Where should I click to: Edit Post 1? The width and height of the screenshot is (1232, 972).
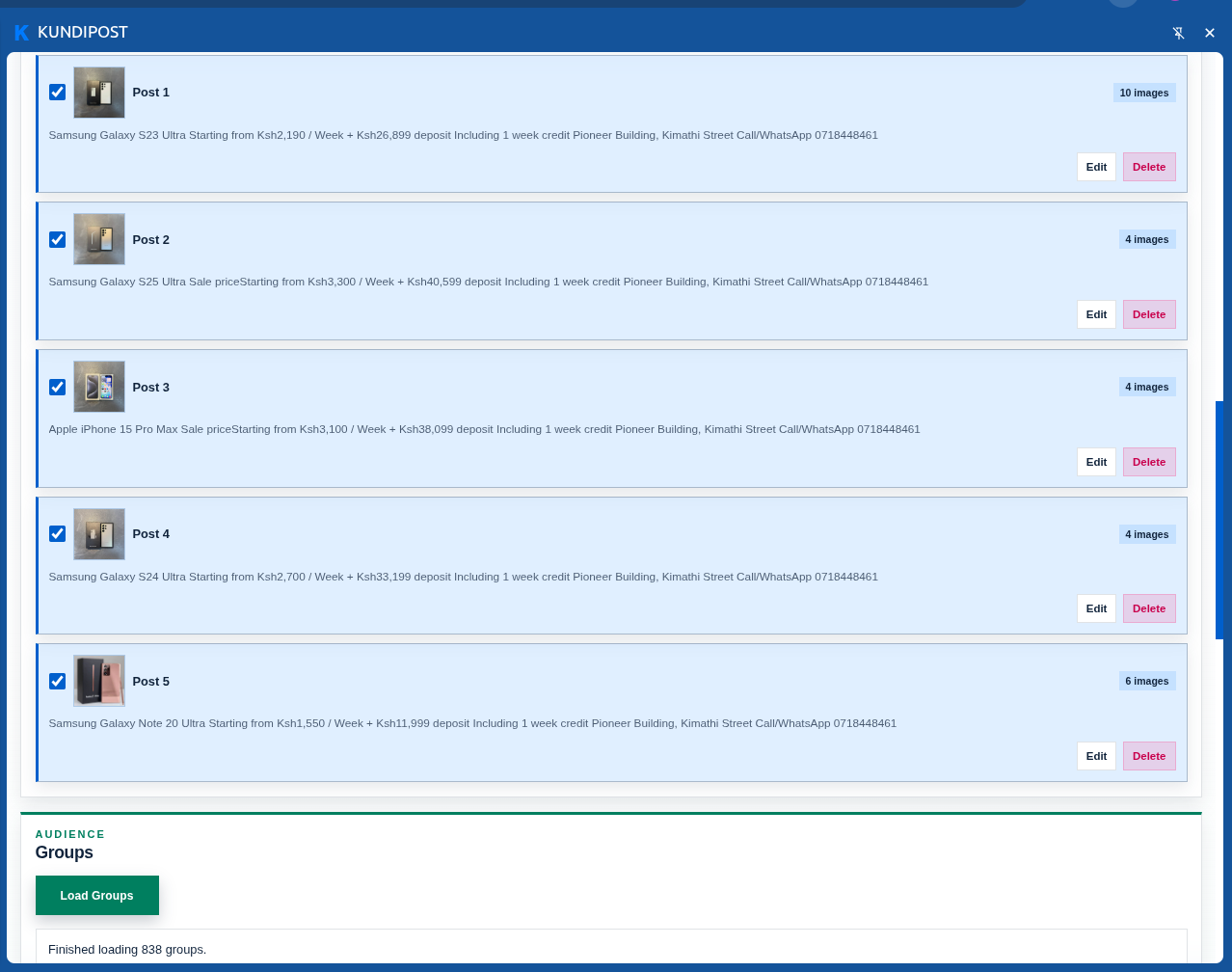(1096, 167)
